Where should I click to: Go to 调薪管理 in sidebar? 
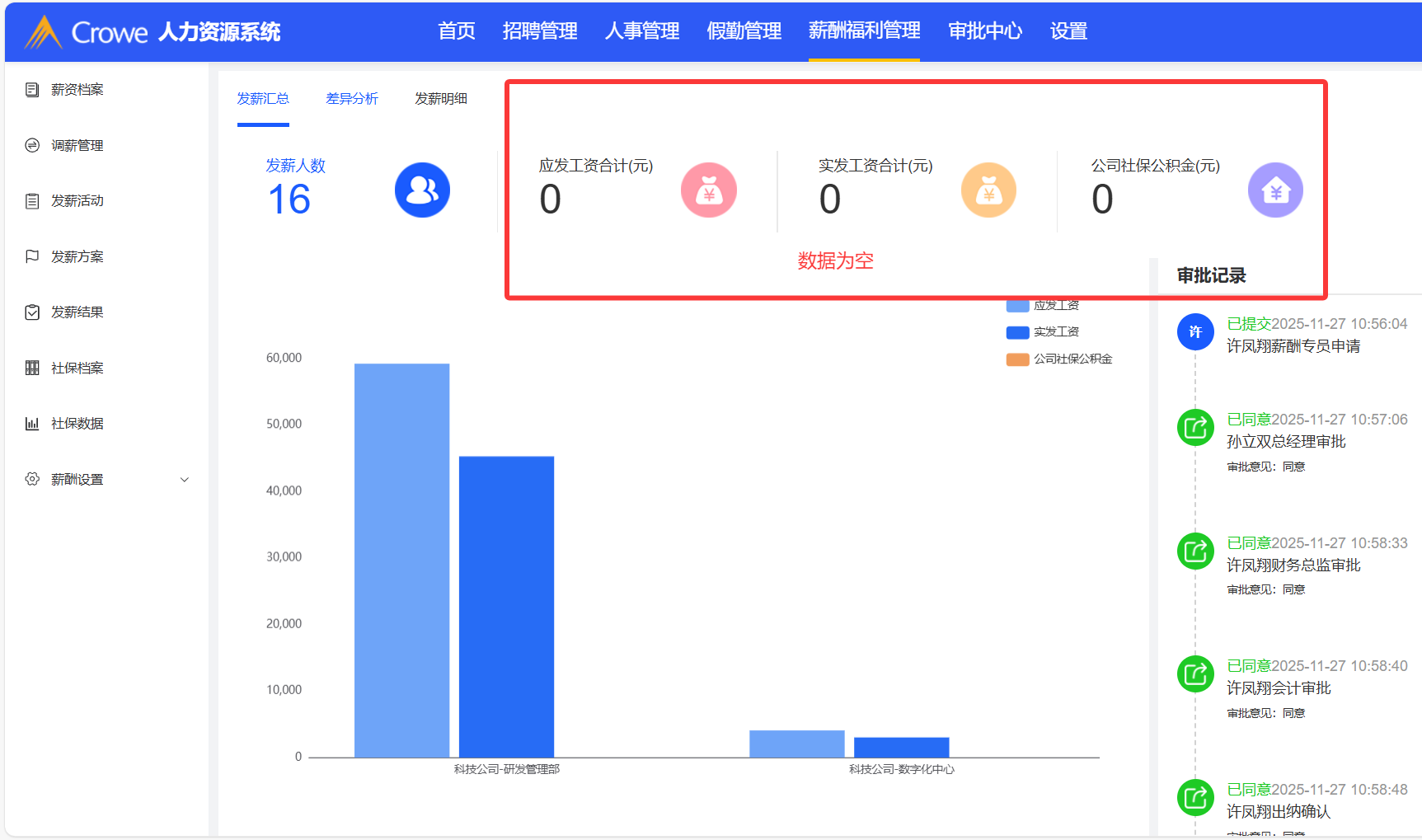click(77, 146)
